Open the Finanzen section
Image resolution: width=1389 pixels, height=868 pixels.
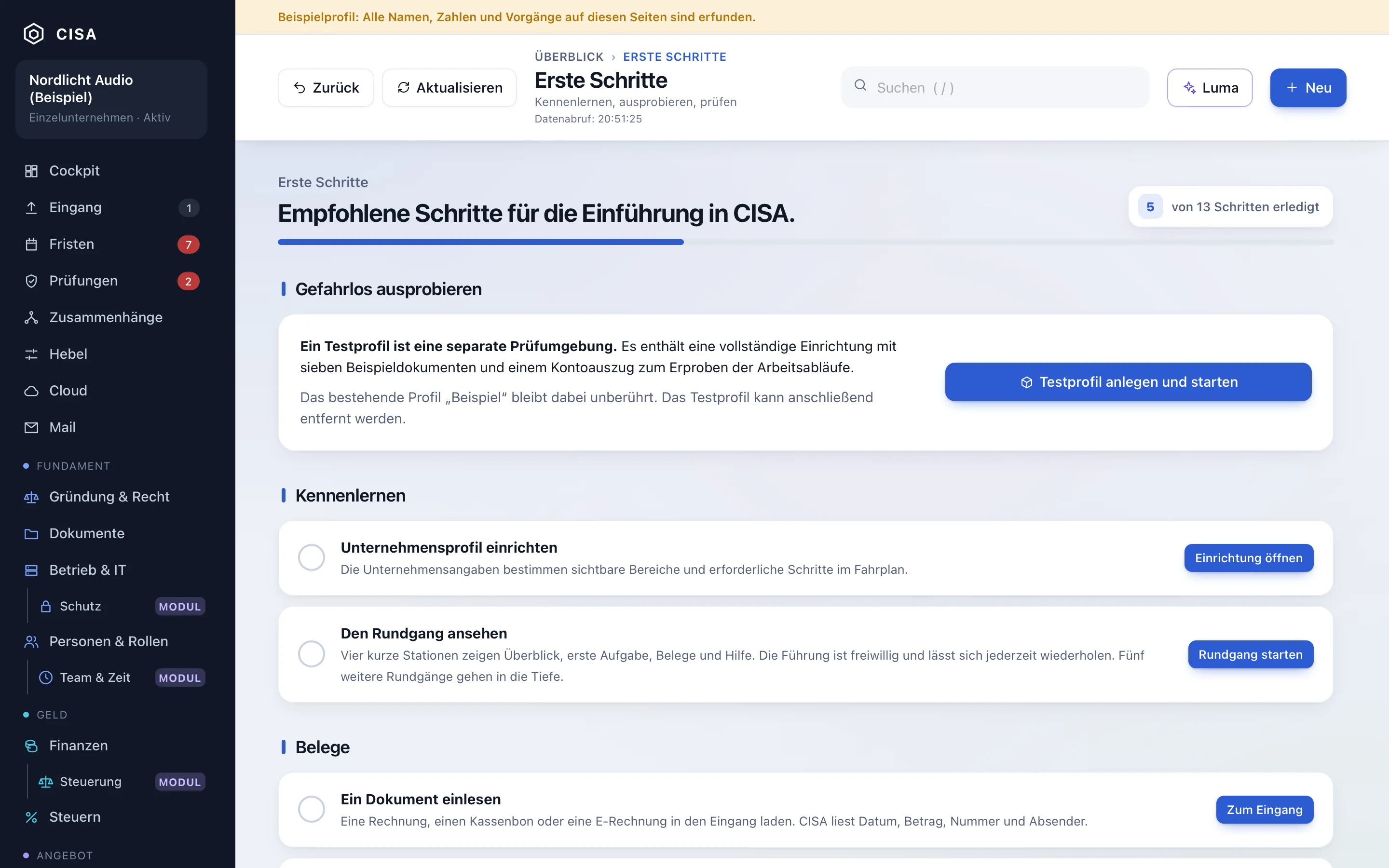click(x=111, y=745)
